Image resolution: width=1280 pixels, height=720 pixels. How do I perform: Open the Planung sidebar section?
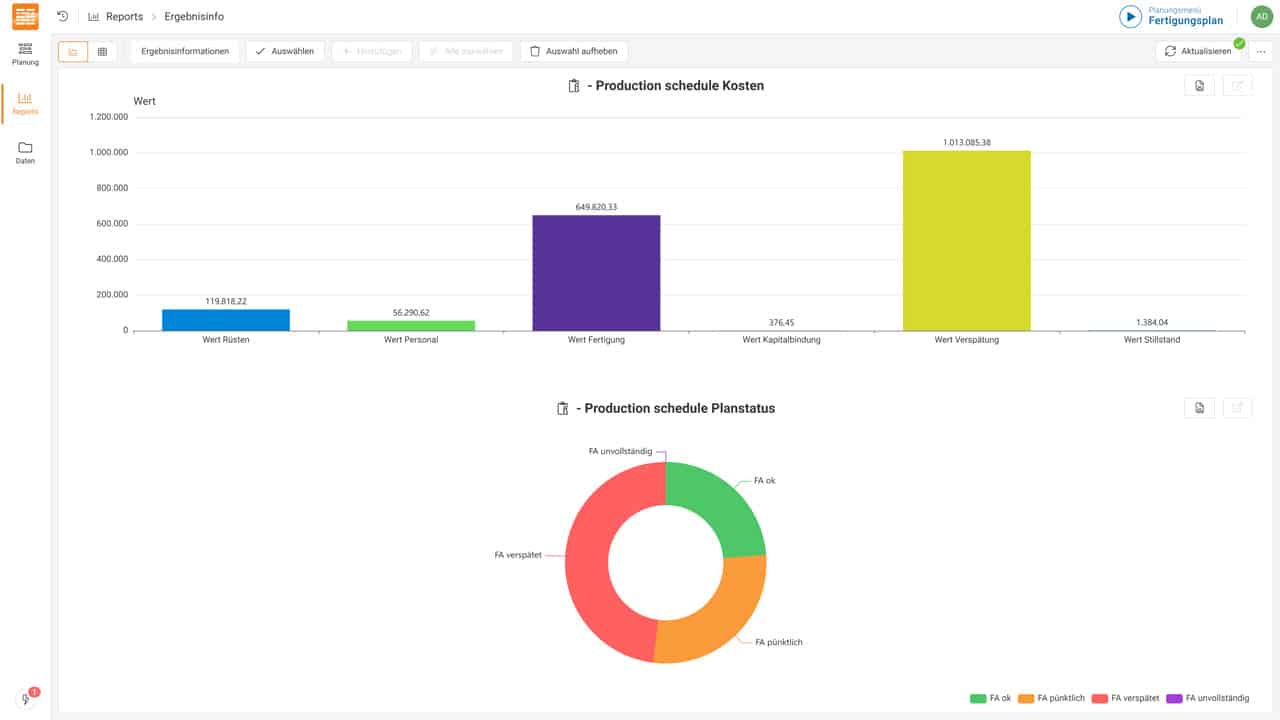coord(25,54)
